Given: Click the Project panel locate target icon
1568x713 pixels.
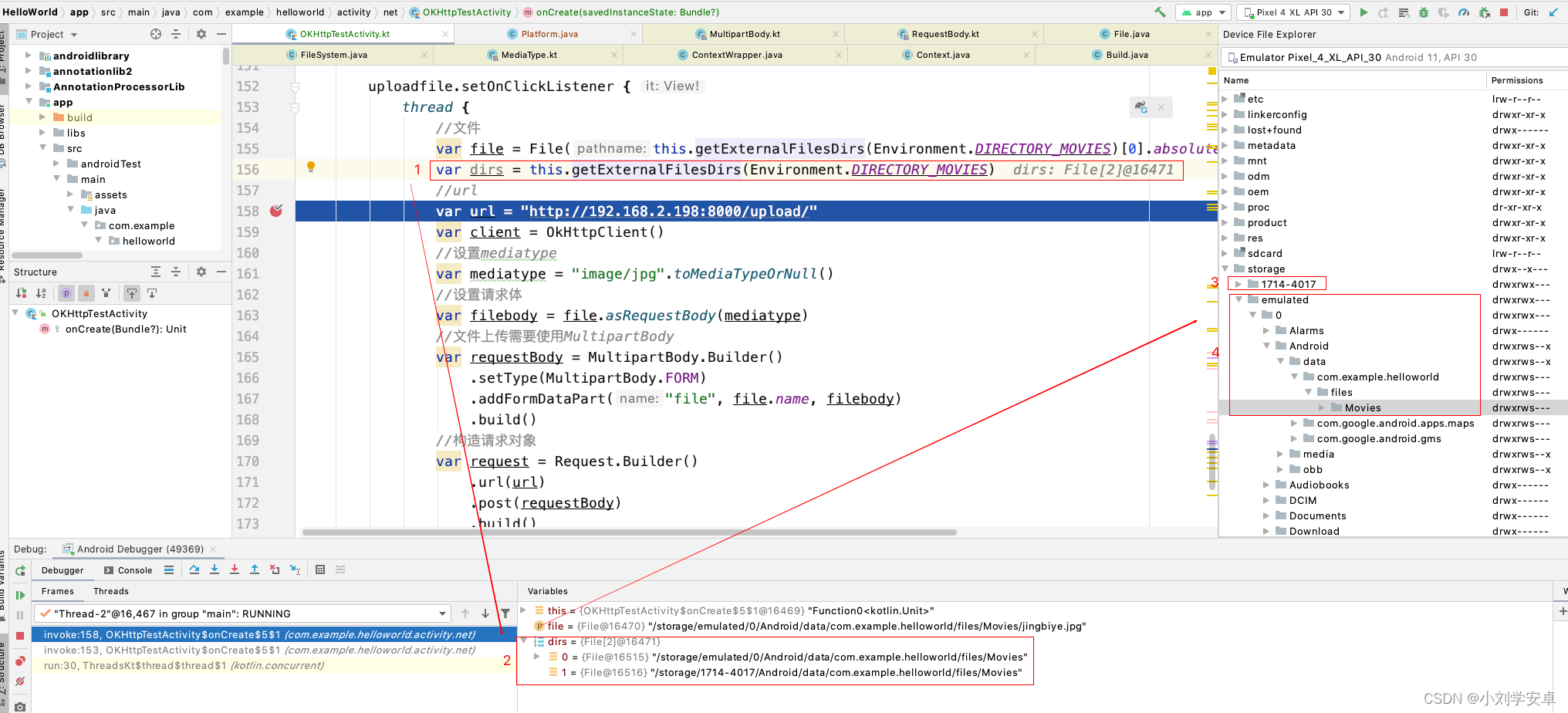Looking at the screenshot, I should tap(156, 34).
